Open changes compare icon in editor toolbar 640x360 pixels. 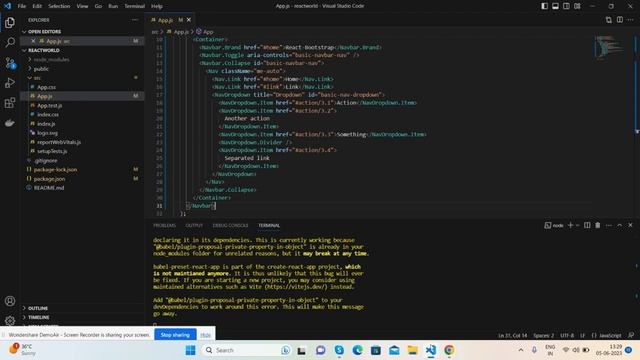[x=609, y=20]
